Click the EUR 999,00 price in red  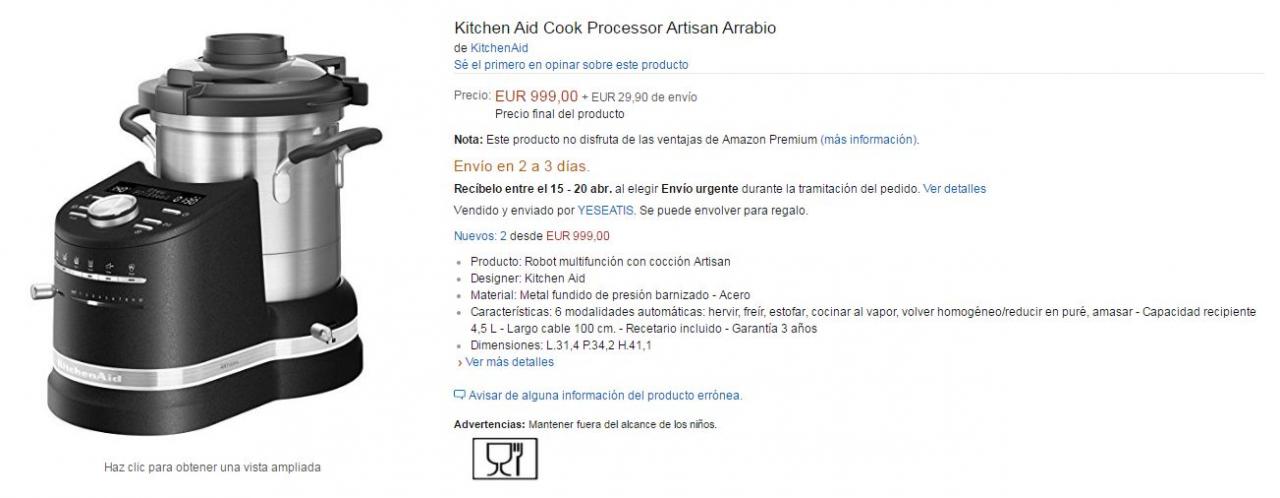[x=536, y=97]
